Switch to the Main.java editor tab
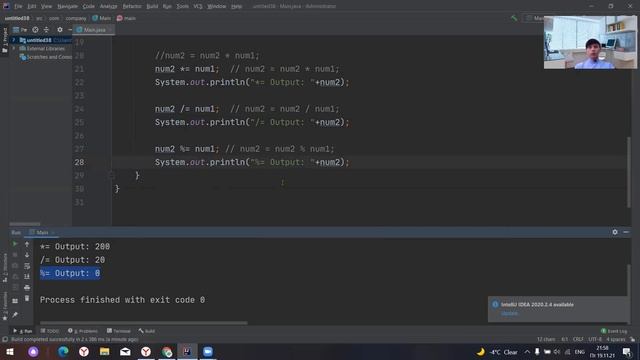Screen dimensions: 640x360 tap(94, 30)
